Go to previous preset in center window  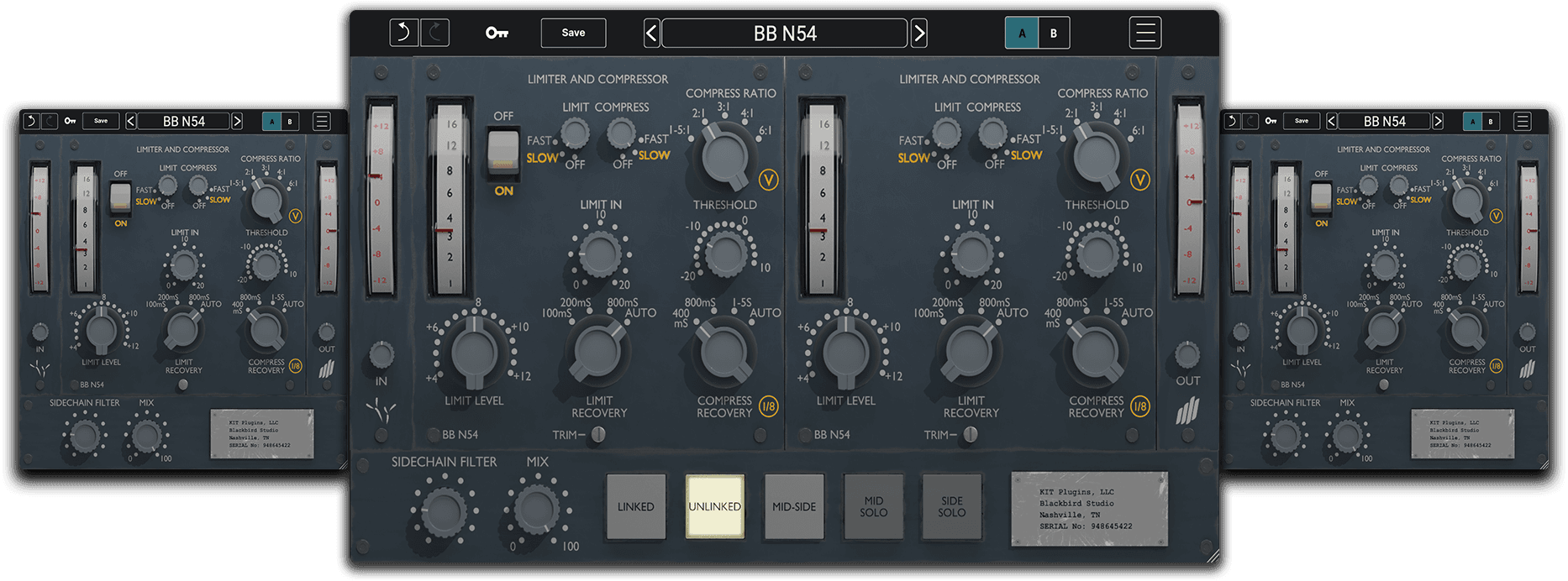click(652, 34)
